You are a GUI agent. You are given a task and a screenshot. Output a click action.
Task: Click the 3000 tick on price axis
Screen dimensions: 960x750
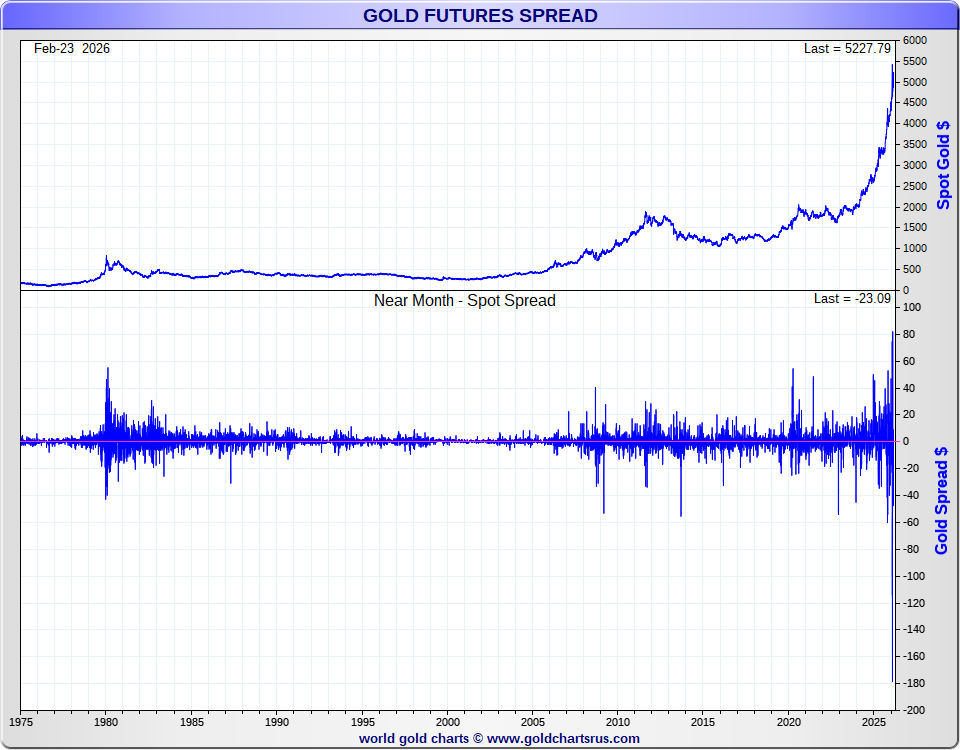[914, 166]
